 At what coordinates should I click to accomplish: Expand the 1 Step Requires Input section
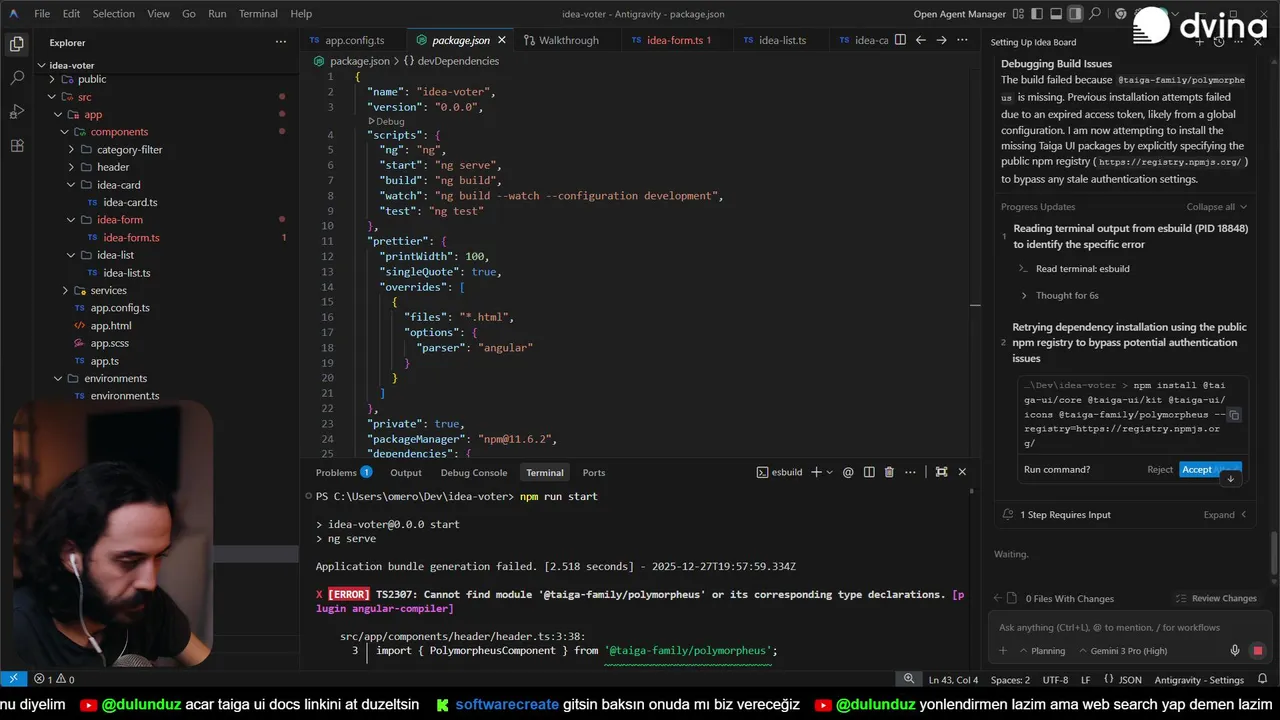click(x=1224, y=515)
